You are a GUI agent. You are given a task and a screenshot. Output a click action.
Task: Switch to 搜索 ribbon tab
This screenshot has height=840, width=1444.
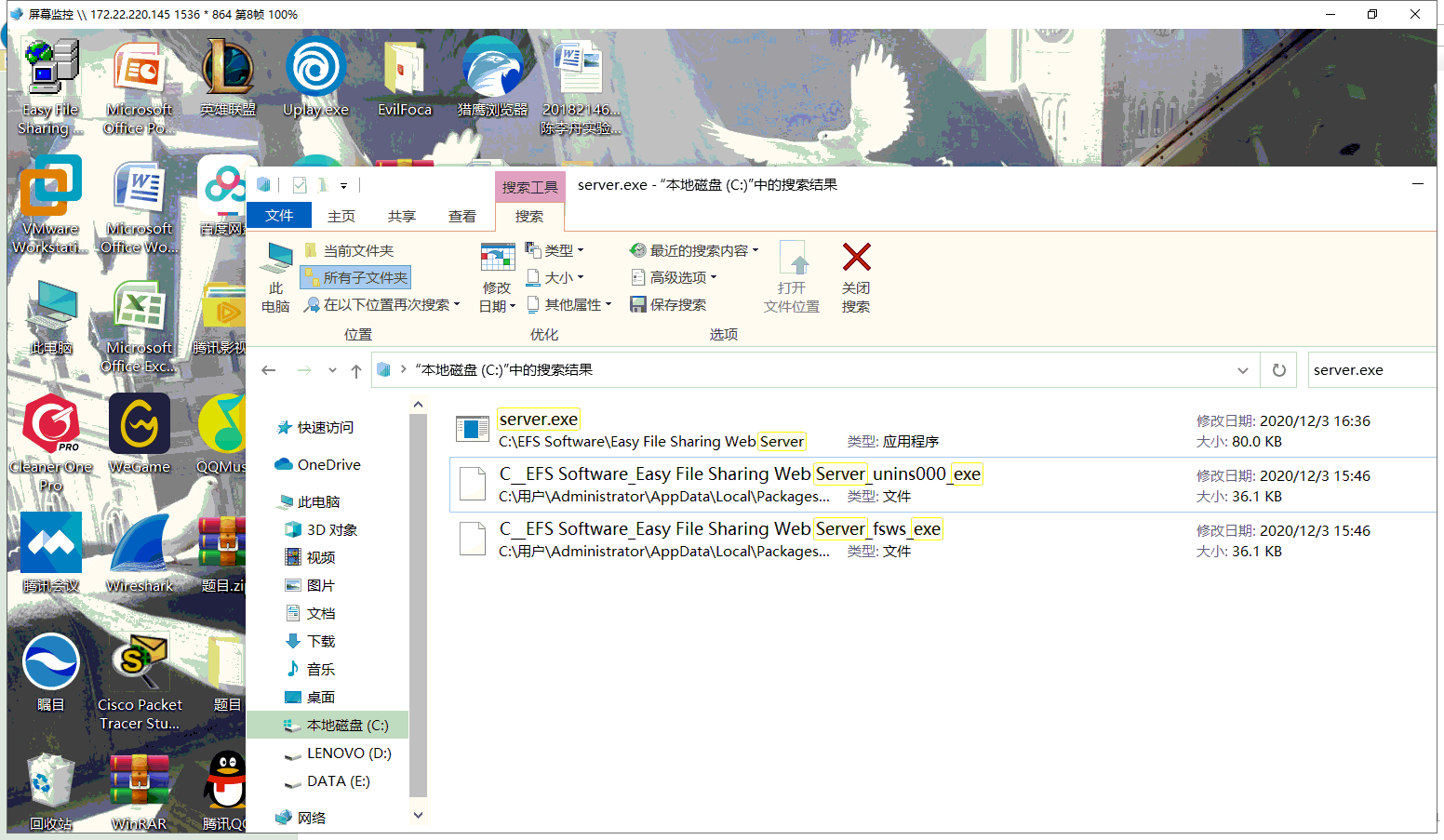529,216
